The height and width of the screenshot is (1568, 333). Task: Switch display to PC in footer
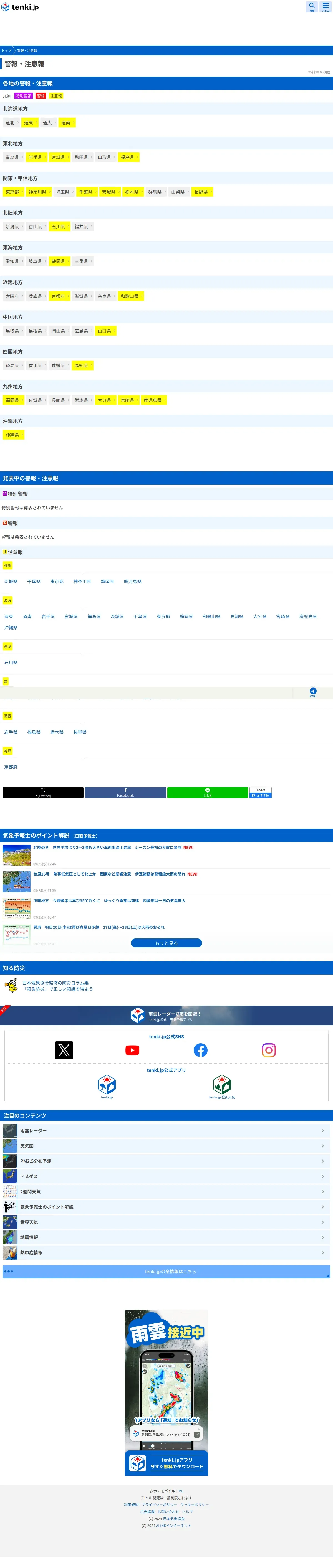click(181, 1491)
